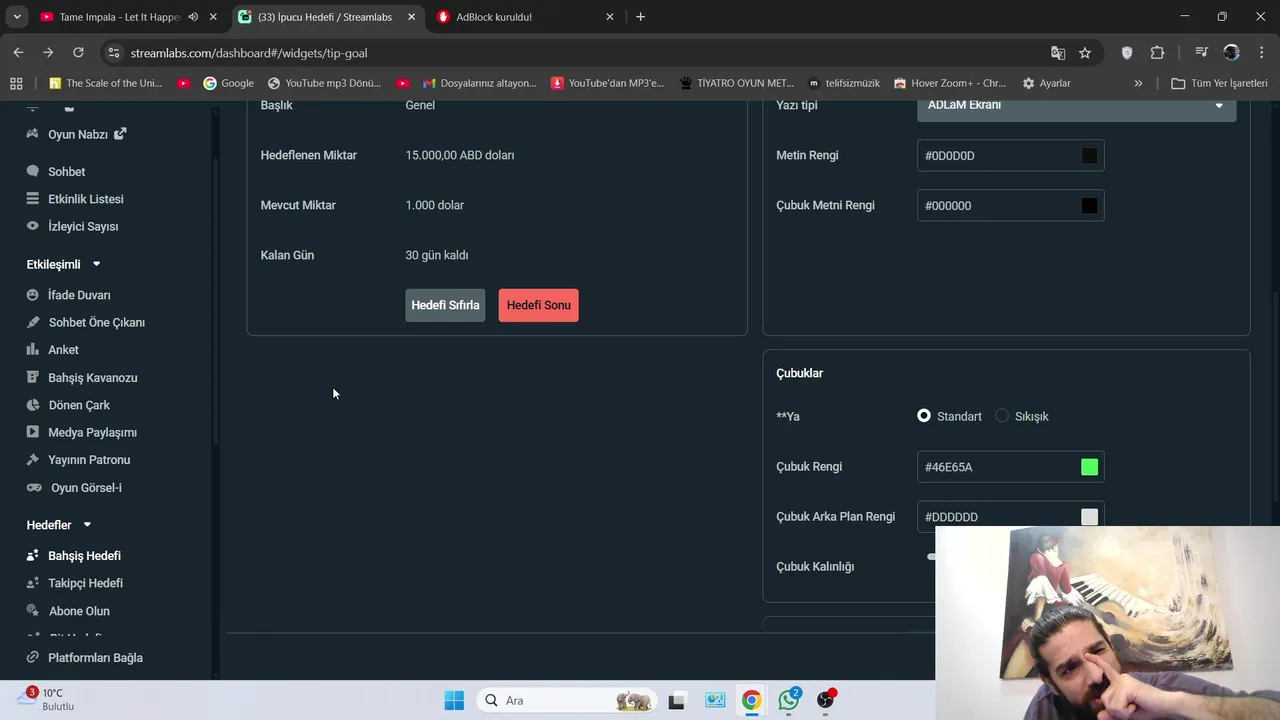Image resolution: width=1280 pixels, height=720 pixels.
Task: Open the telifsizmüzik bookmark
Action: (x=844, y=83)
